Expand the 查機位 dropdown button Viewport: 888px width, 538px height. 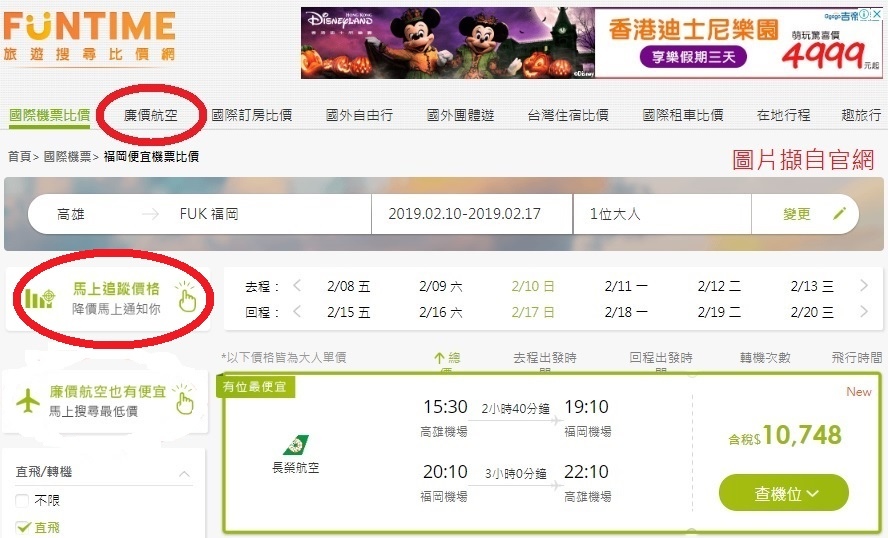[x=784, y=493]
